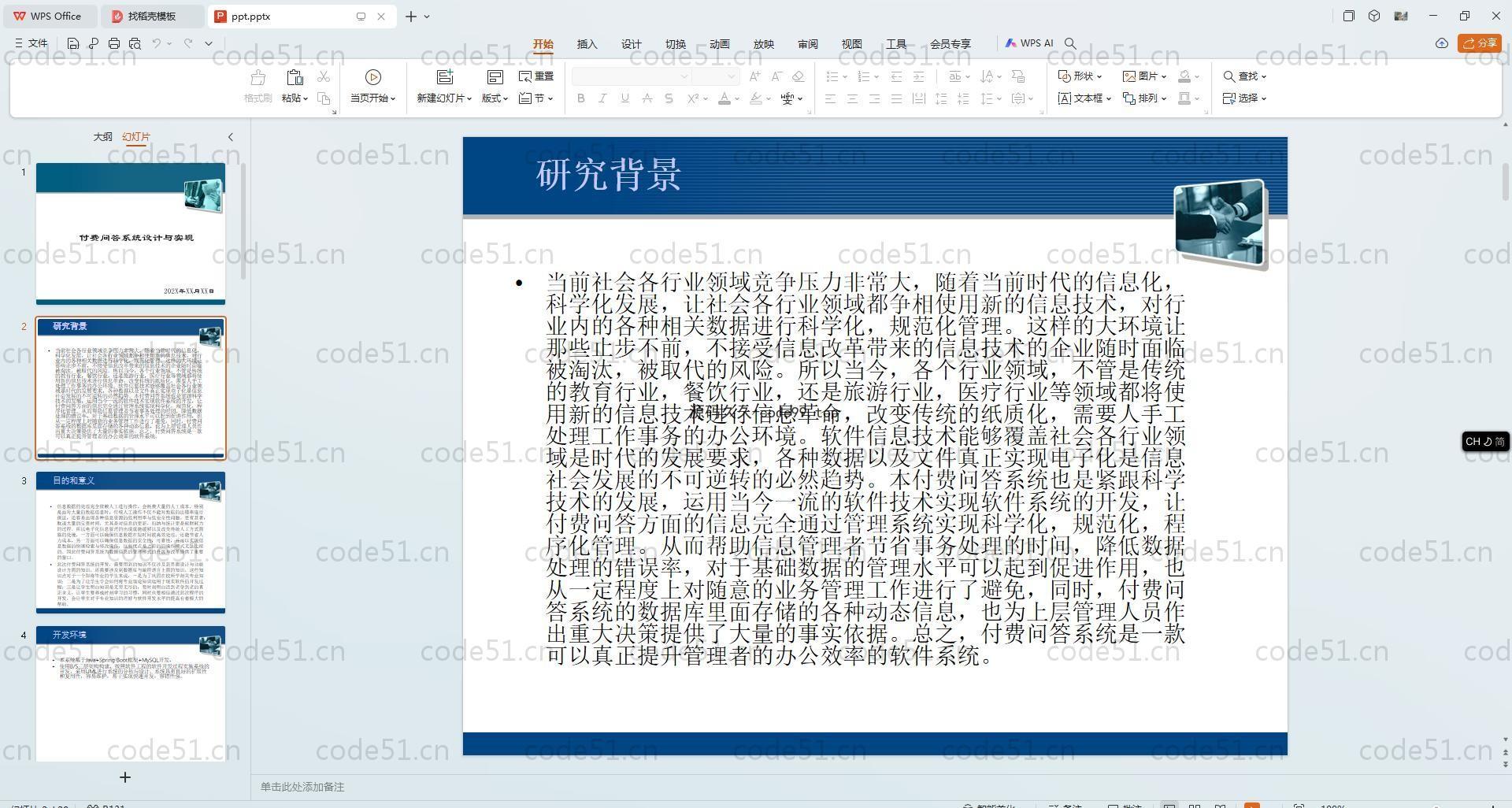Click the Print icon in quick toolbar

[x=114, y=43]
